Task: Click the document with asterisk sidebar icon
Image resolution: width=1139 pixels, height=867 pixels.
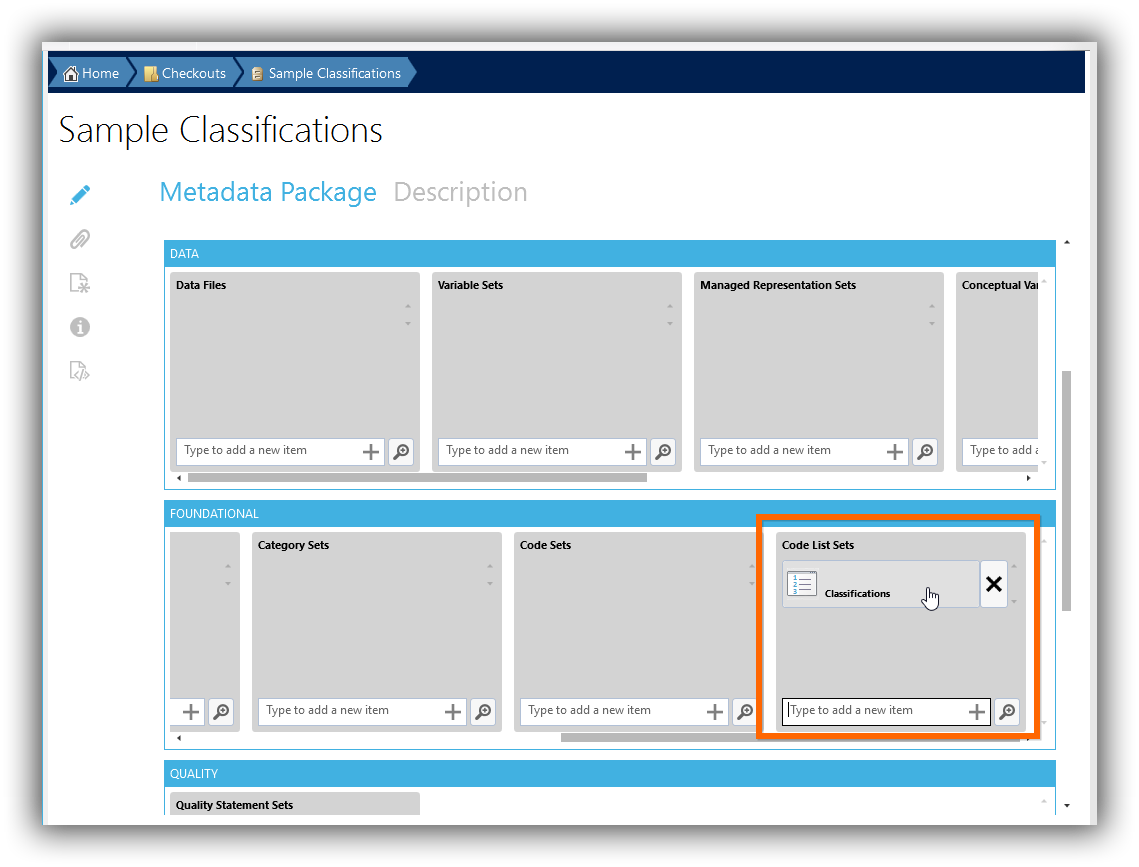Action: click(x=80, y=283)
